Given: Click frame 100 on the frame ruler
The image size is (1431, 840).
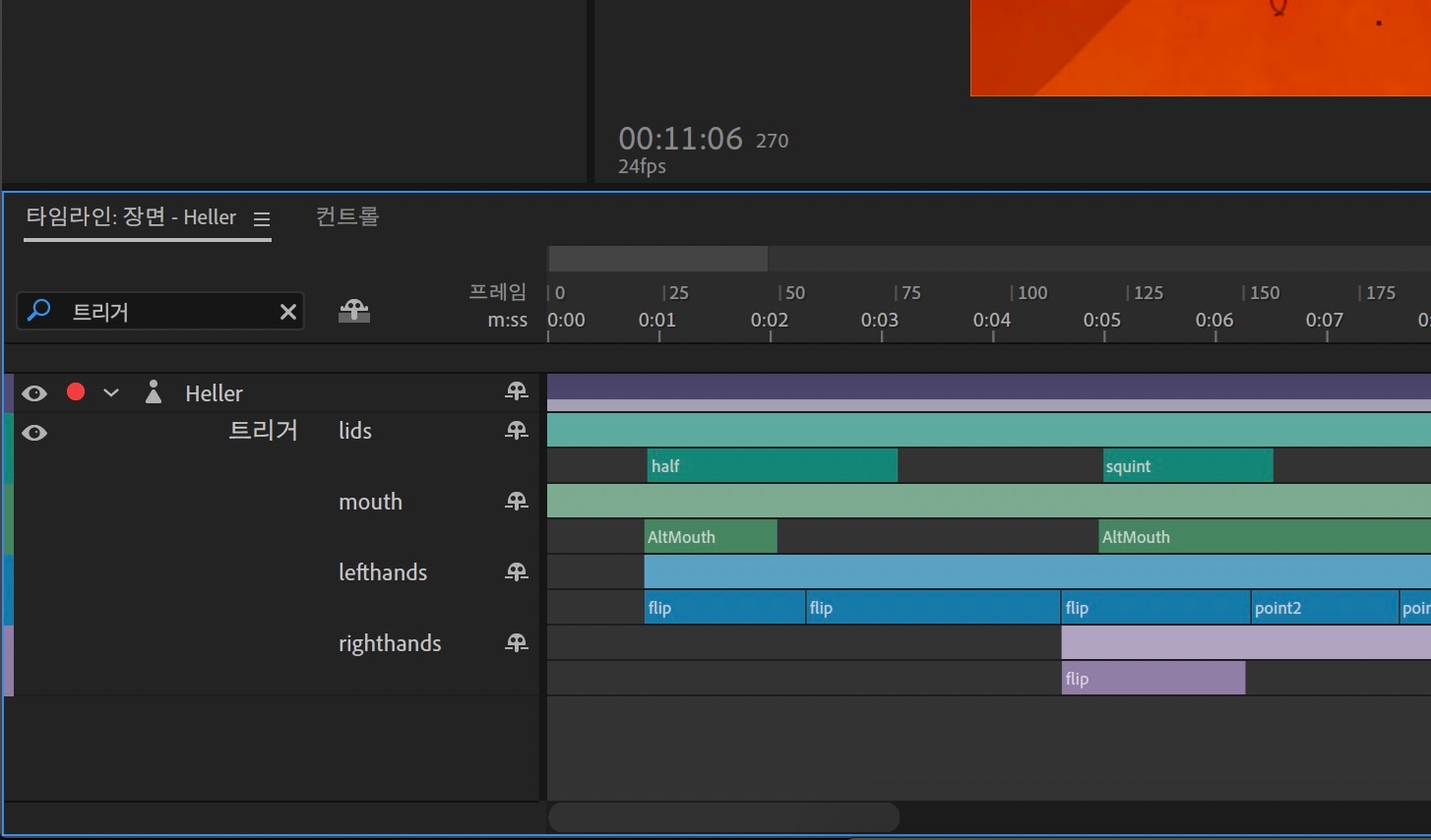Looking at the screenshot, I should point(1032,292).
